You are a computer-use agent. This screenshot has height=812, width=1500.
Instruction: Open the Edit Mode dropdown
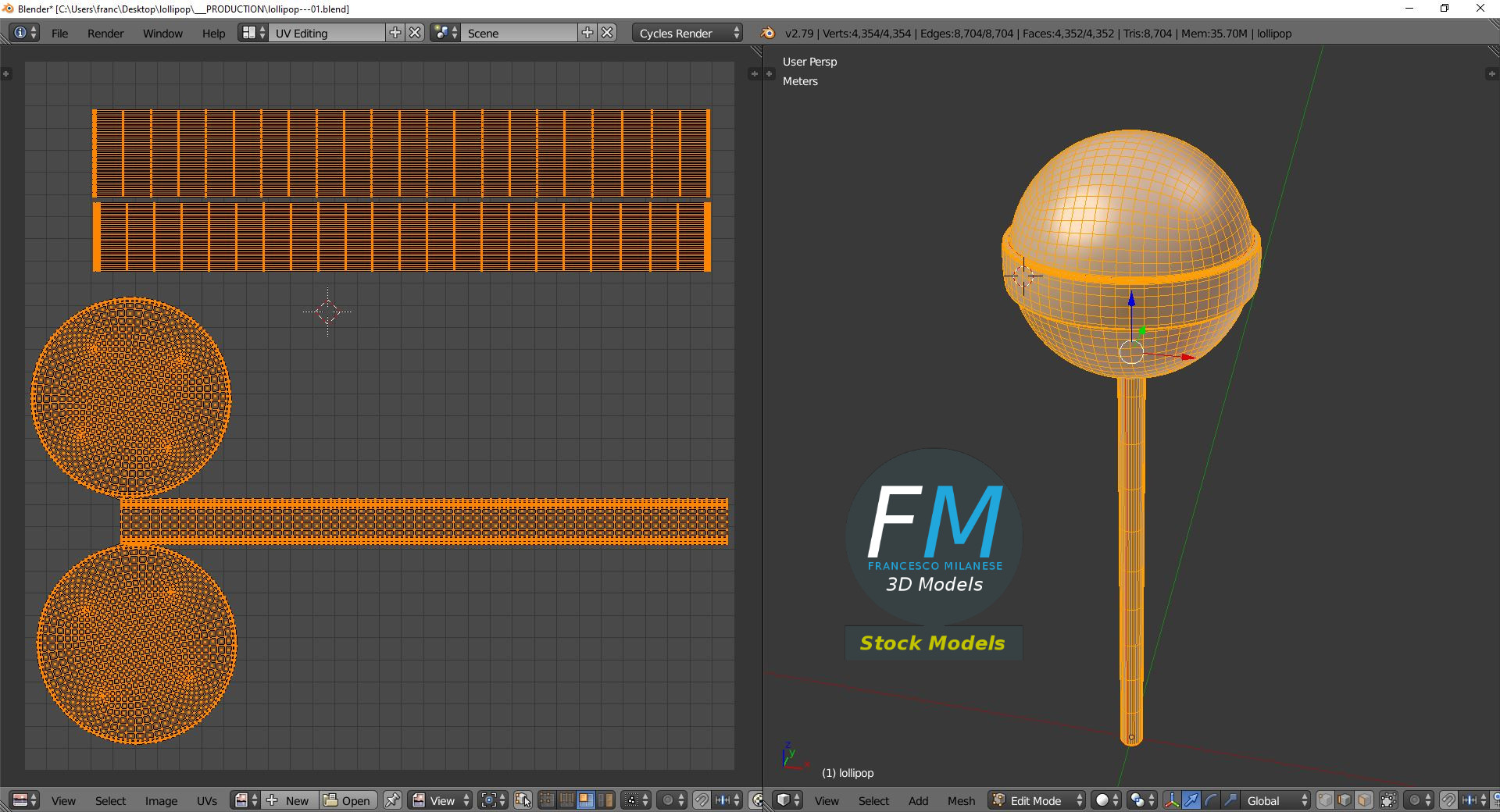(1037, 800)
